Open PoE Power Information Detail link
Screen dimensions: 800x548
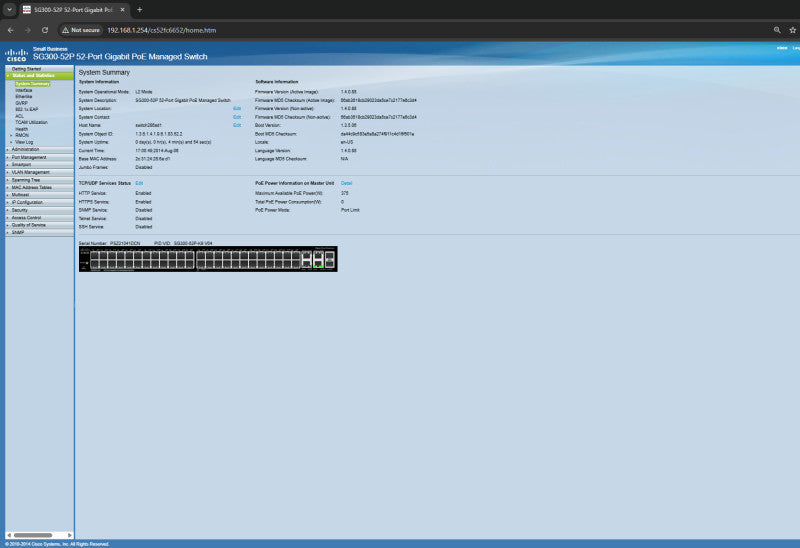point(346,183)
